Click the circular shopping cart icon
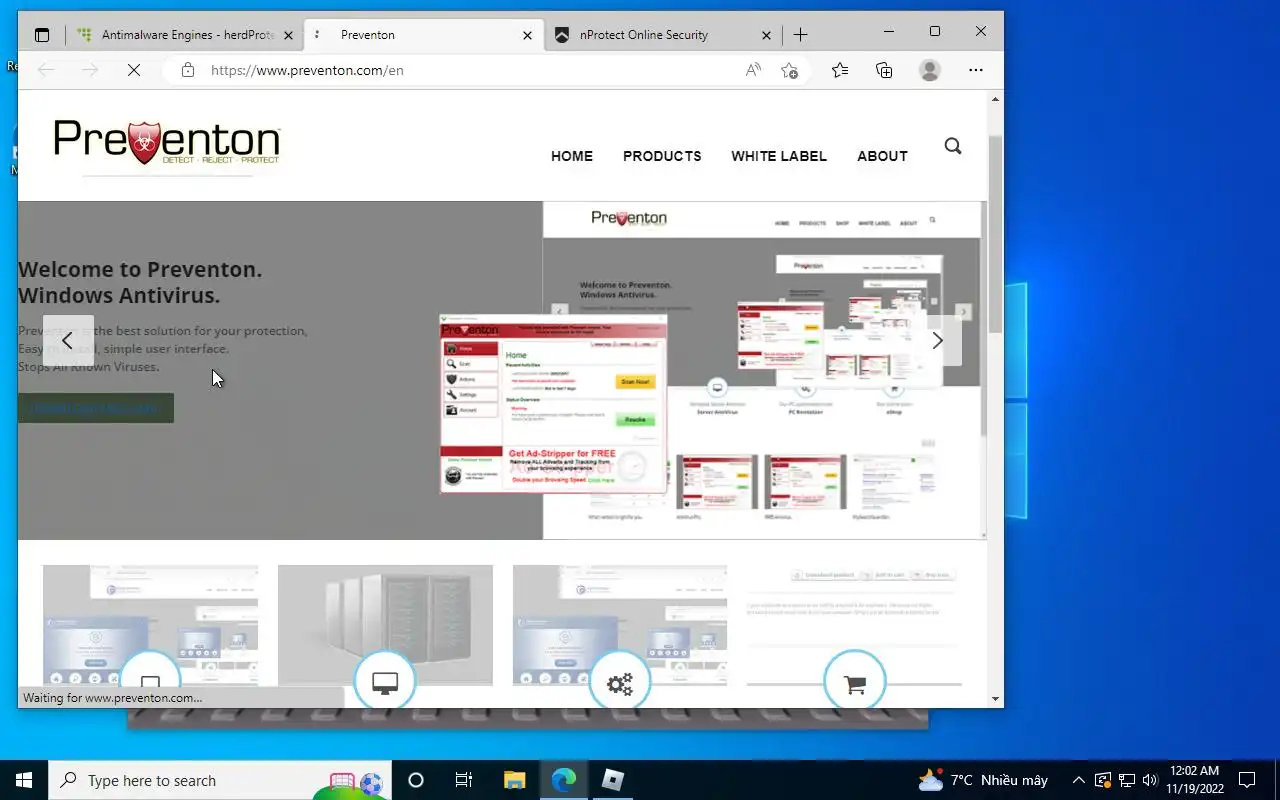Image resolution: width=1280 pixels, height=800 pixels. [855, 682]
